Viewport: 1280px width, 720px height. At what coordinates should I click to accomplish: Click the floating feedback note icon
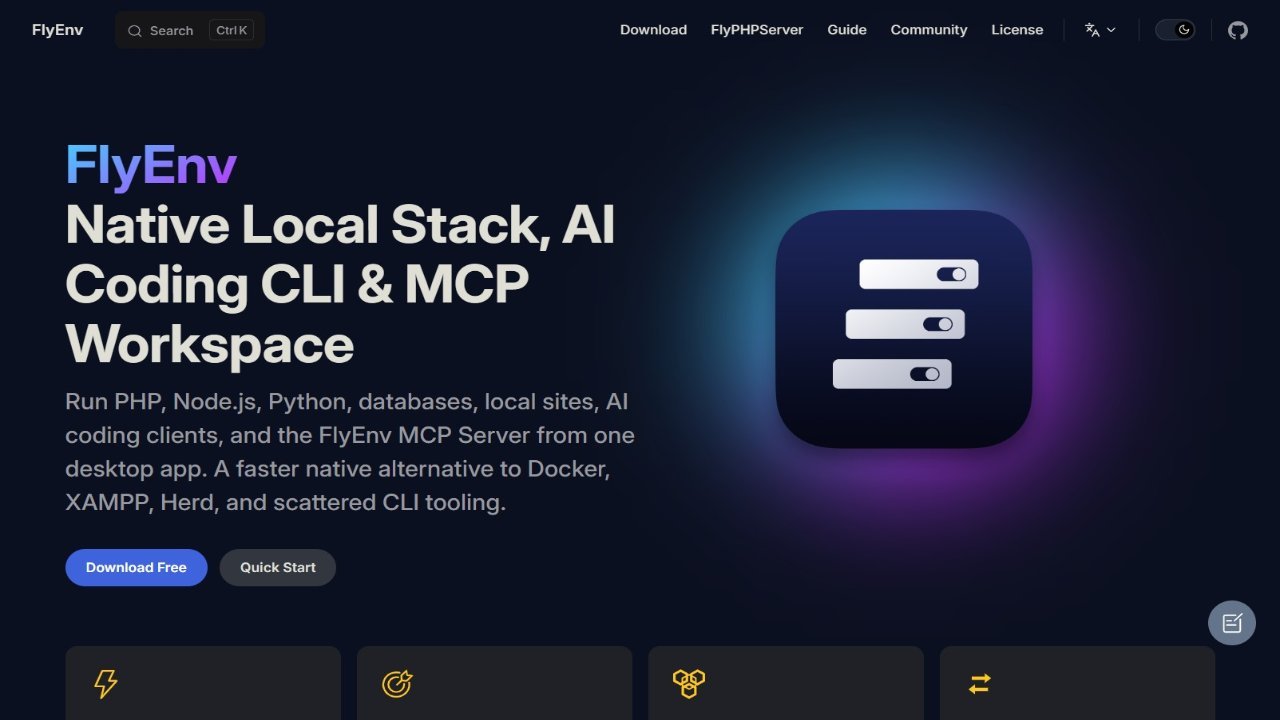pos(1232,623)
